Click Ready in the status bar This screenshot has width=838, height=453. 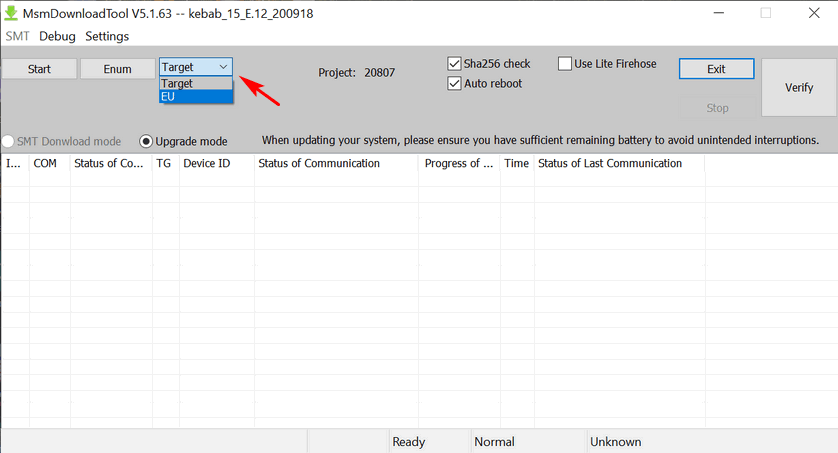[409, 442]
